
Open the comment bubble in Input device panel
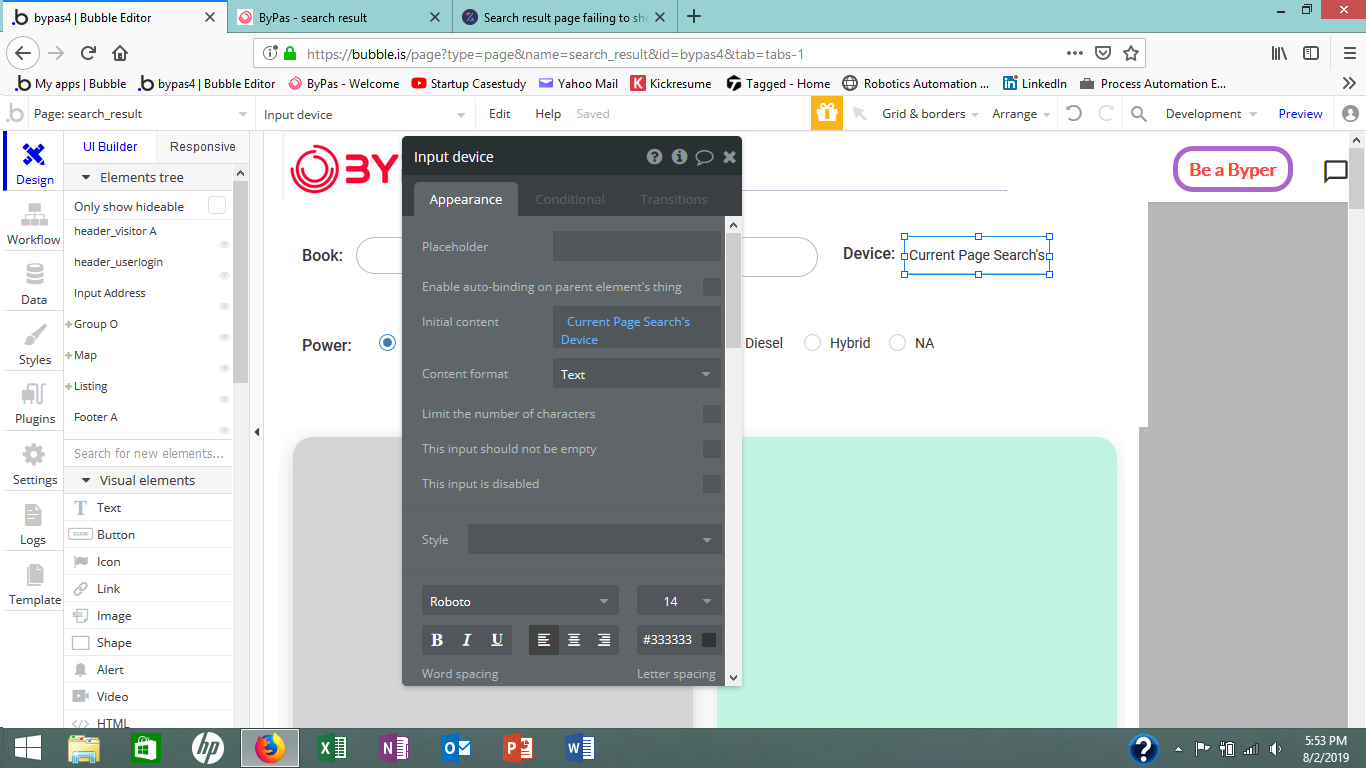point(704,157)
